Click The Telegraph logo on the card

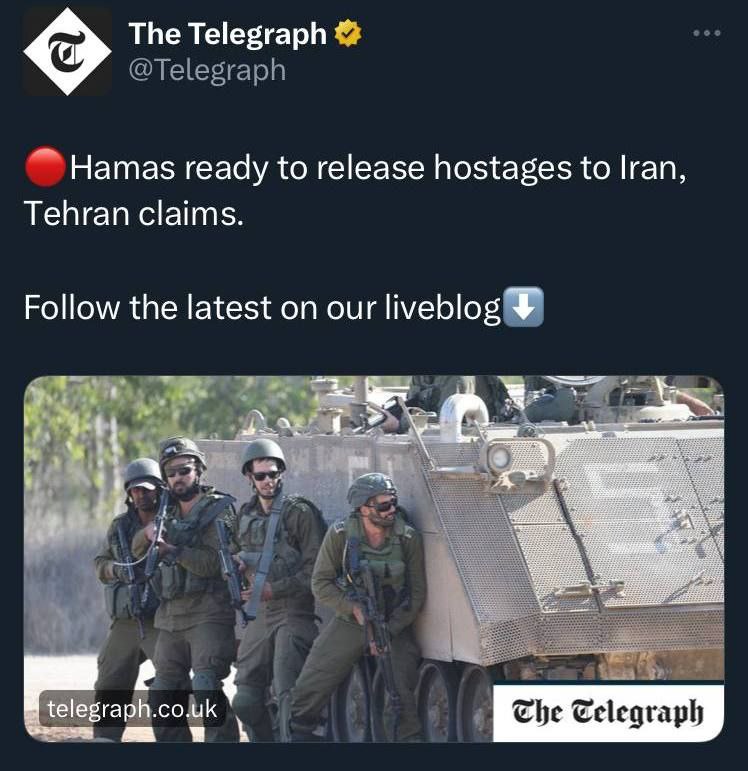click(x=608, y=712)
